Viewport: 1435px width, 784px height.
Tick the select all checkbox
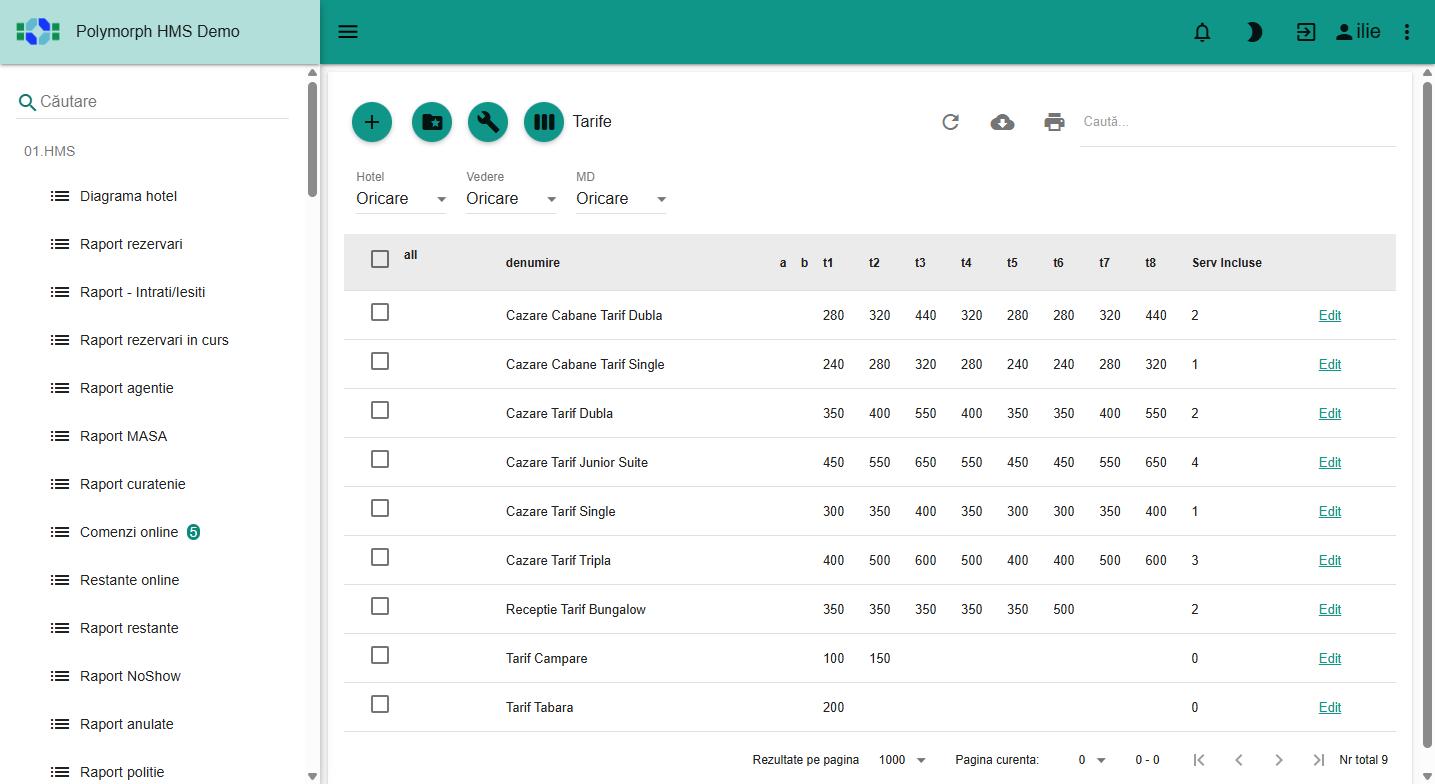[x=380, y=259]
